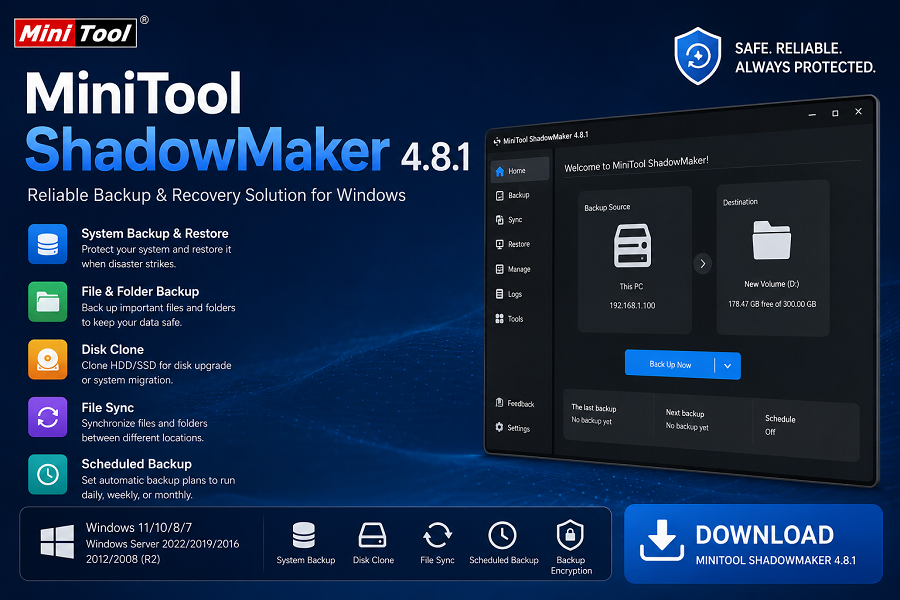Image resolution: width=900 pixels, height=600 pixels.
Task: Click the blue shield protection icon
Action: point(697,56)
